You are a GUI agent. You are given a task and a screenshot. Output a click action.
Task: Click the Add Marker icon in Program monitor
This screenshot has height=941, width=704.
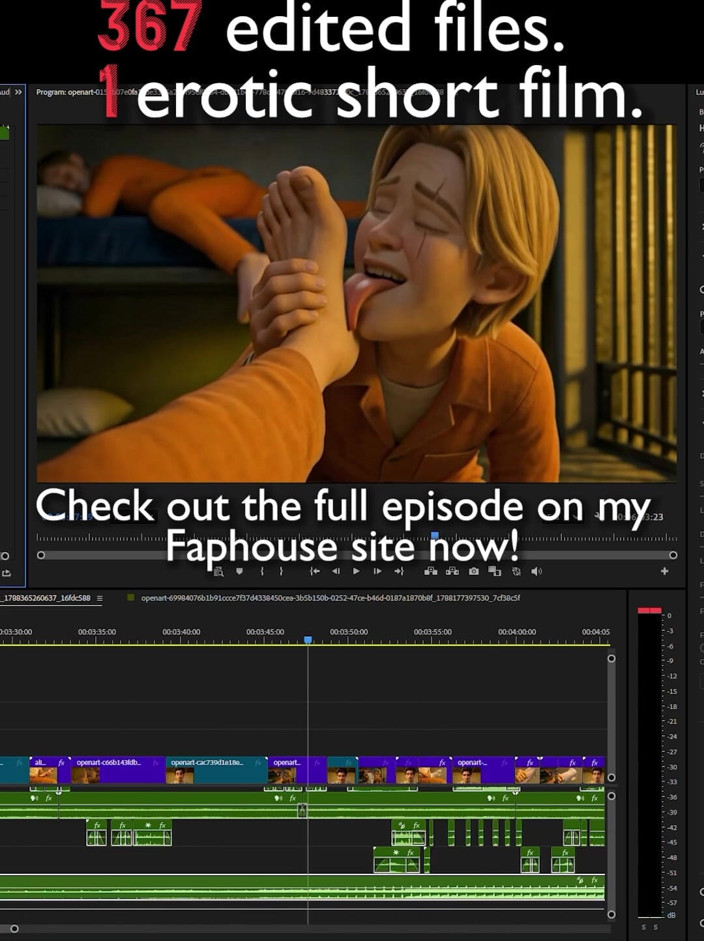tap(239, 571)
